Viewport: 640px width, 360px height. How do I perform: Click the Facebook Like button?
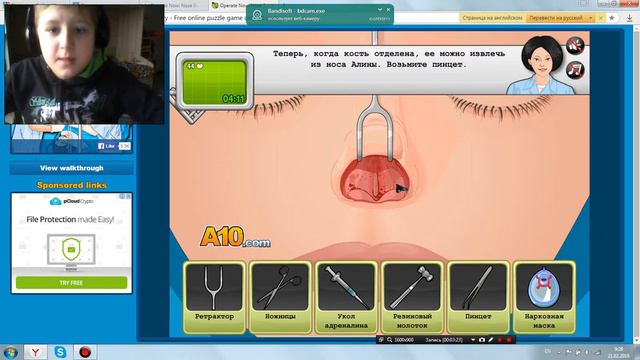[106, 146]
